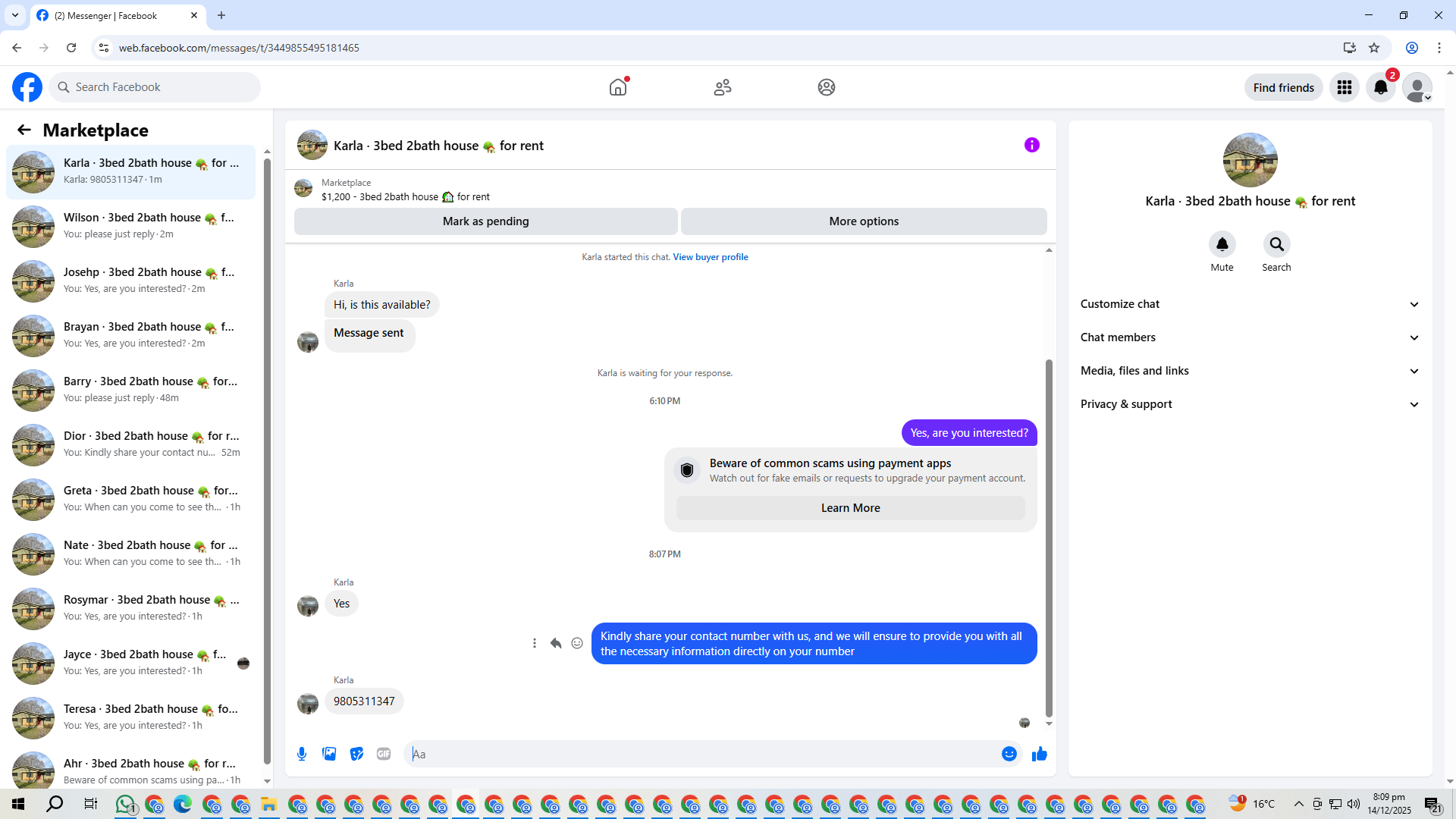This screenshot has height=819, width=1456.
Task: Attach a photo using the image icon
Action: 329,754
